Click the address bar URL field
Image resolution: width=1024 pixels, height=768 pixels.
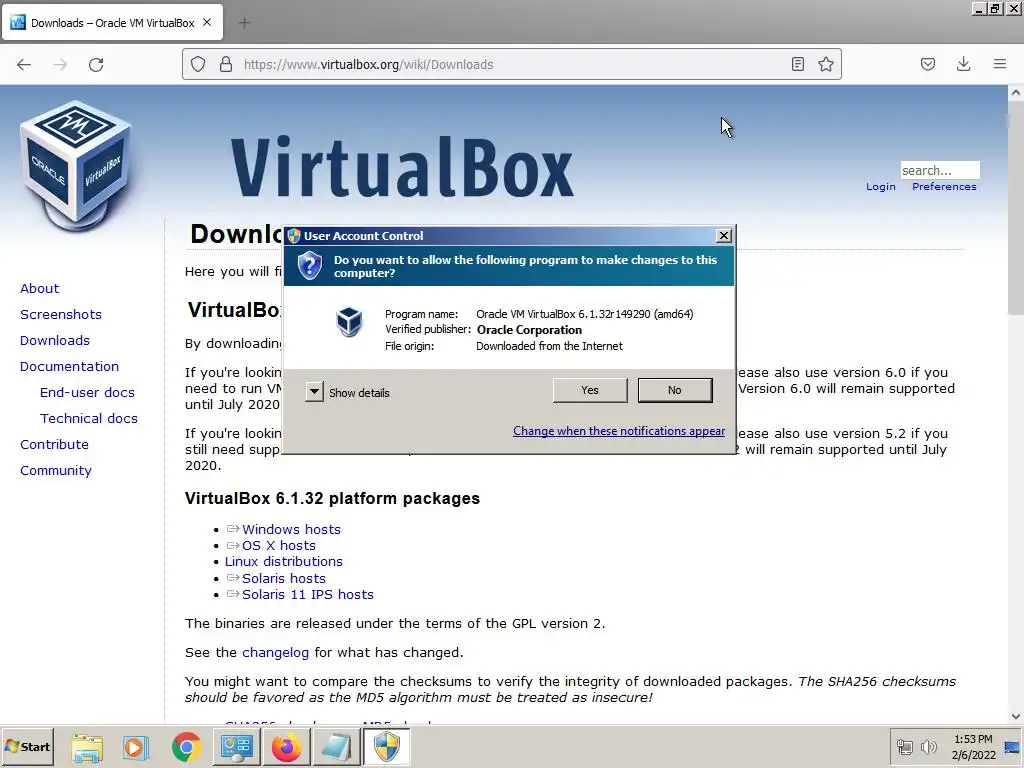[513, 64]
